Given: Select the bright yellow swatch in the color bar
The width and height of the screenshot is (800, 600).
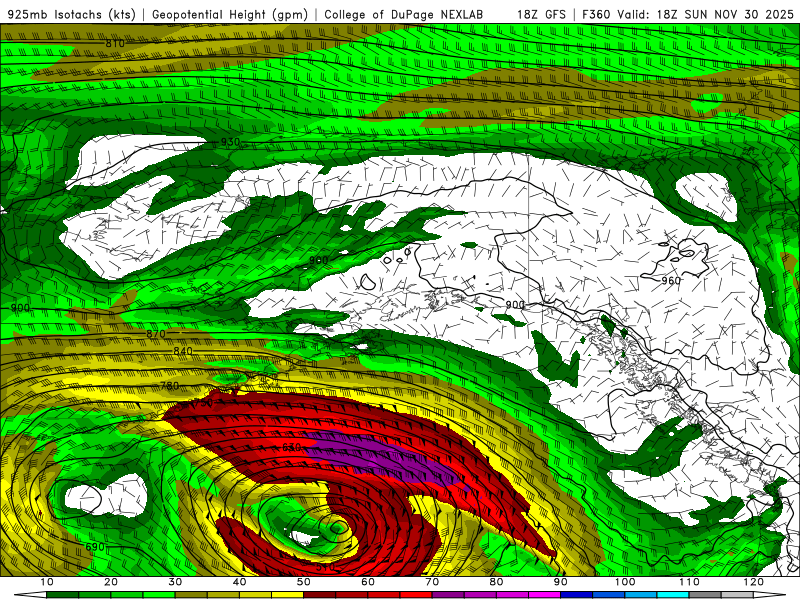Looking at the screenshot, I should [287, 595].
